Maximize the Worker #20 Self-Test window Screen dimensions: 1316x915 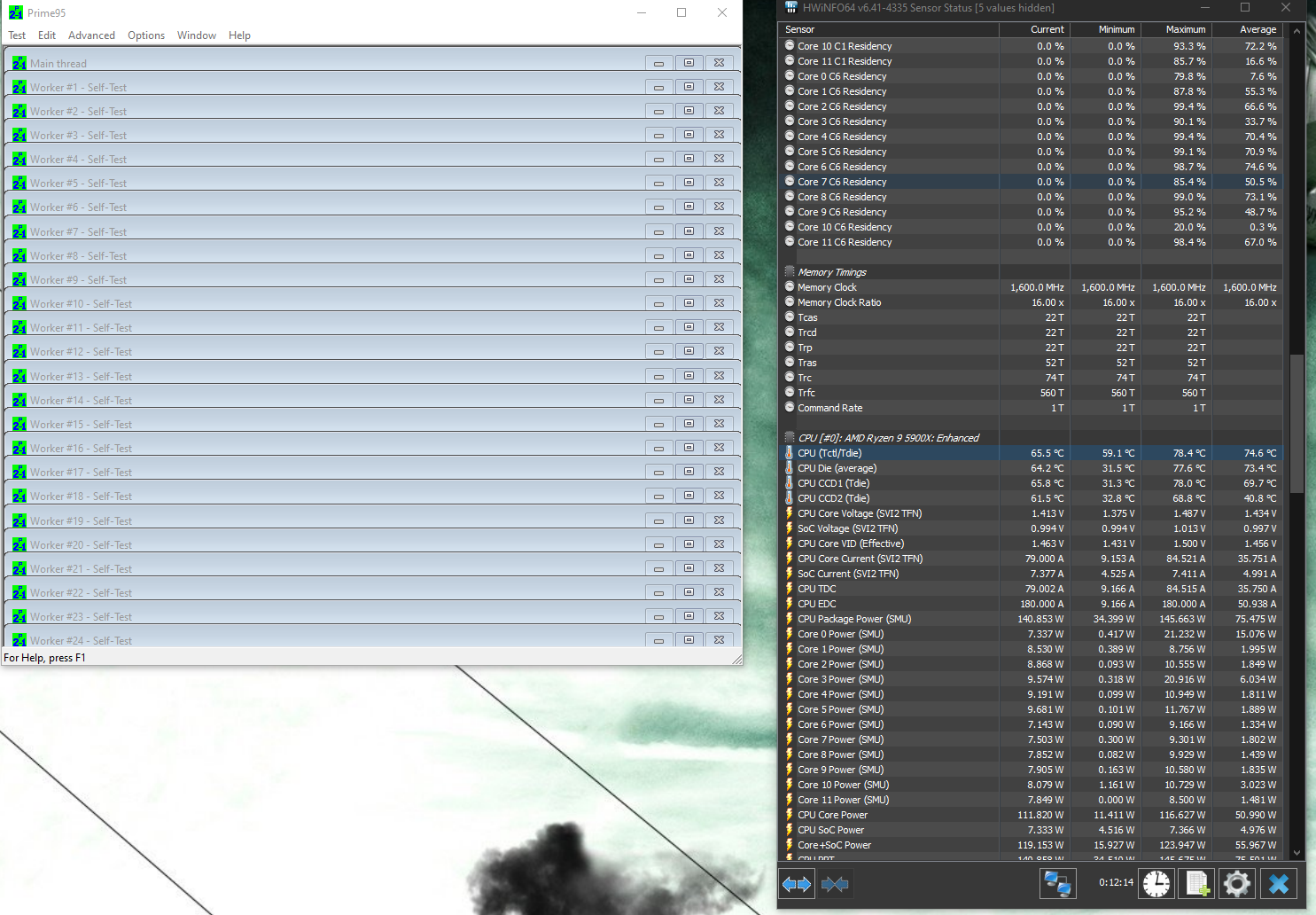point(689,544)
